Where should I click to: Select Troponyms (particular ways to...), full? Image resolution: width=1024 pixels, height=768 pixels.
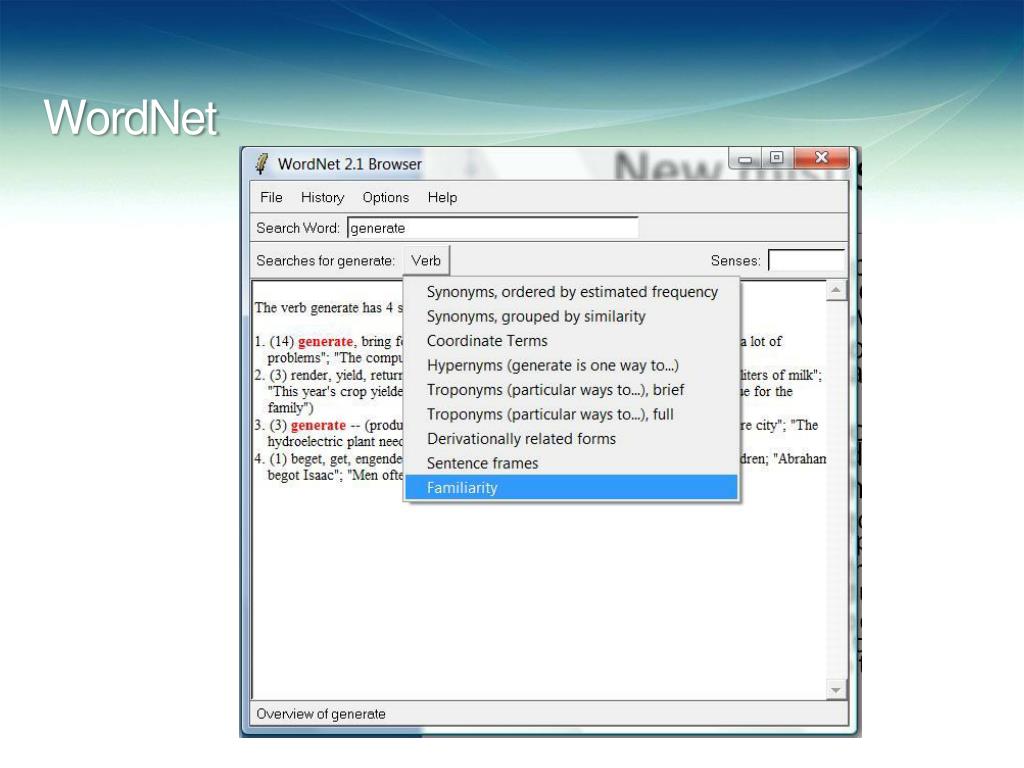click(572, 415)
